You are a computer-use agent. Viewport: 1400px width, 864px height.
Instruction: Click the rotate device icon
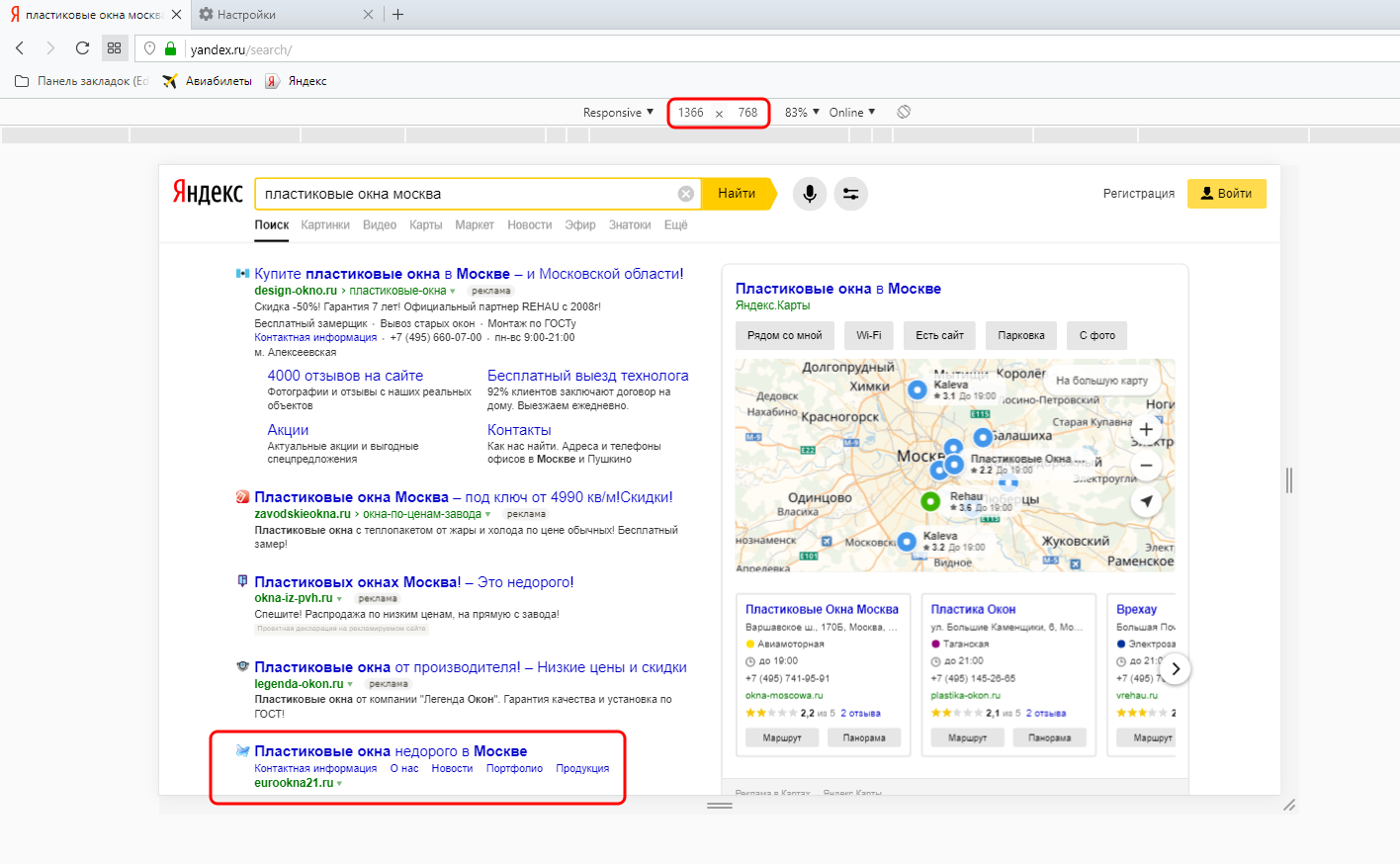coord(904,112)
